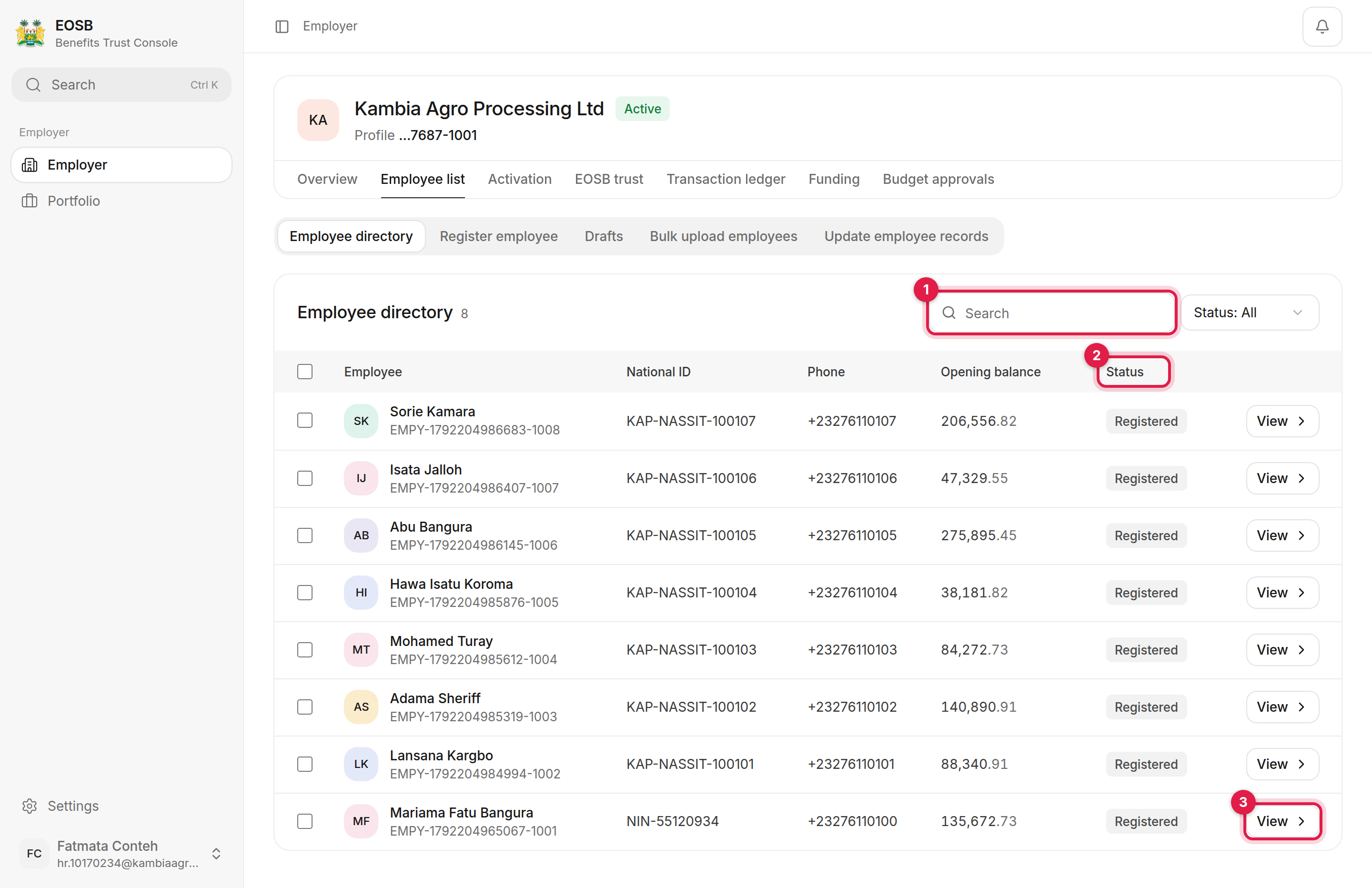Click the SK avatar for Sorie Kamara
1372x888 pixels.
pyautogui.click(x=361, y=421)
